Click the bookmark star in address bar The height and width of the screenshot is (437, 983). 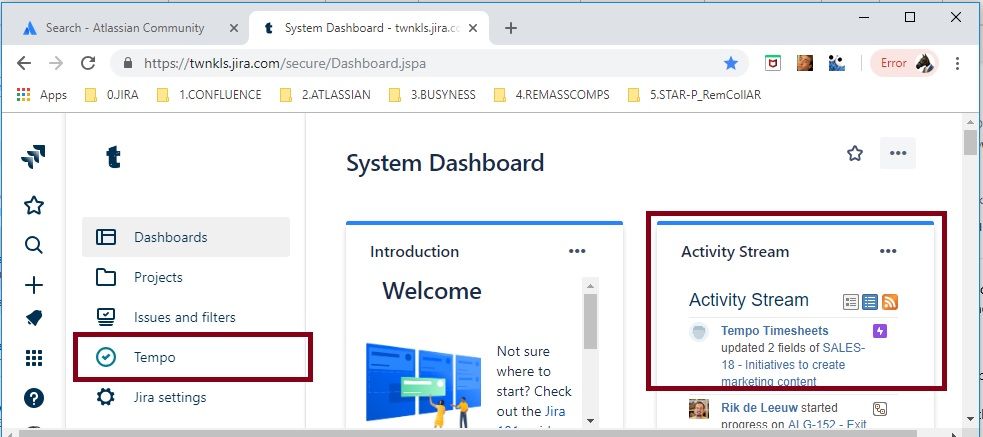click(730, 63)
